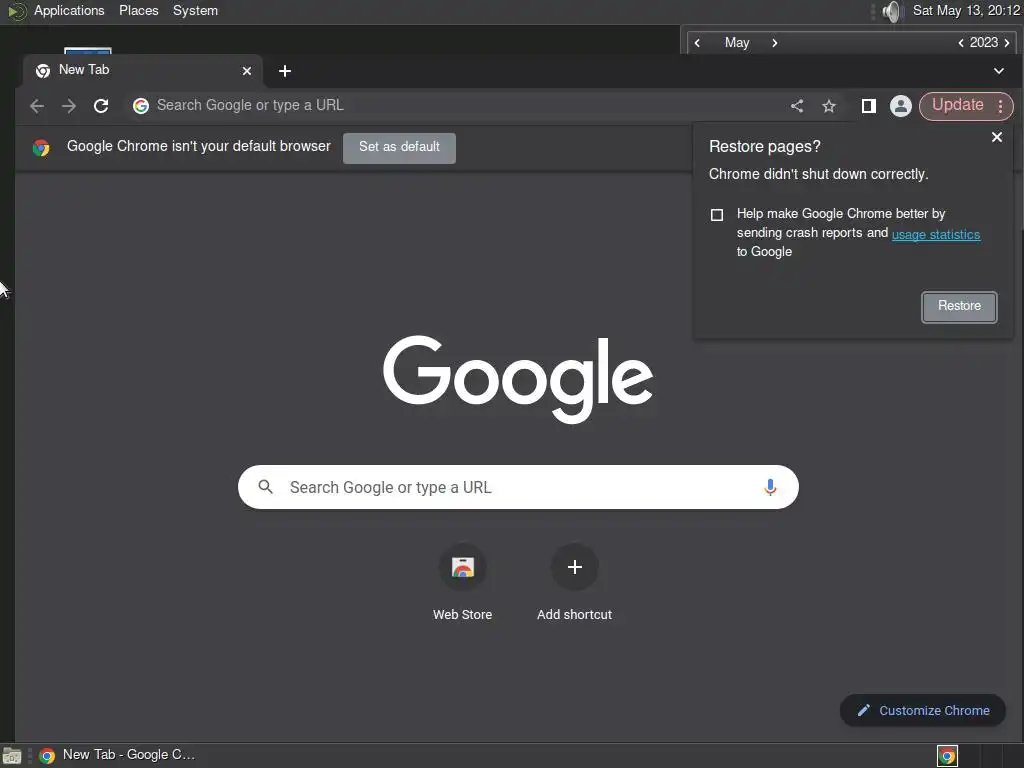Open Chrome's three-dot menu

pos(1000,106)
